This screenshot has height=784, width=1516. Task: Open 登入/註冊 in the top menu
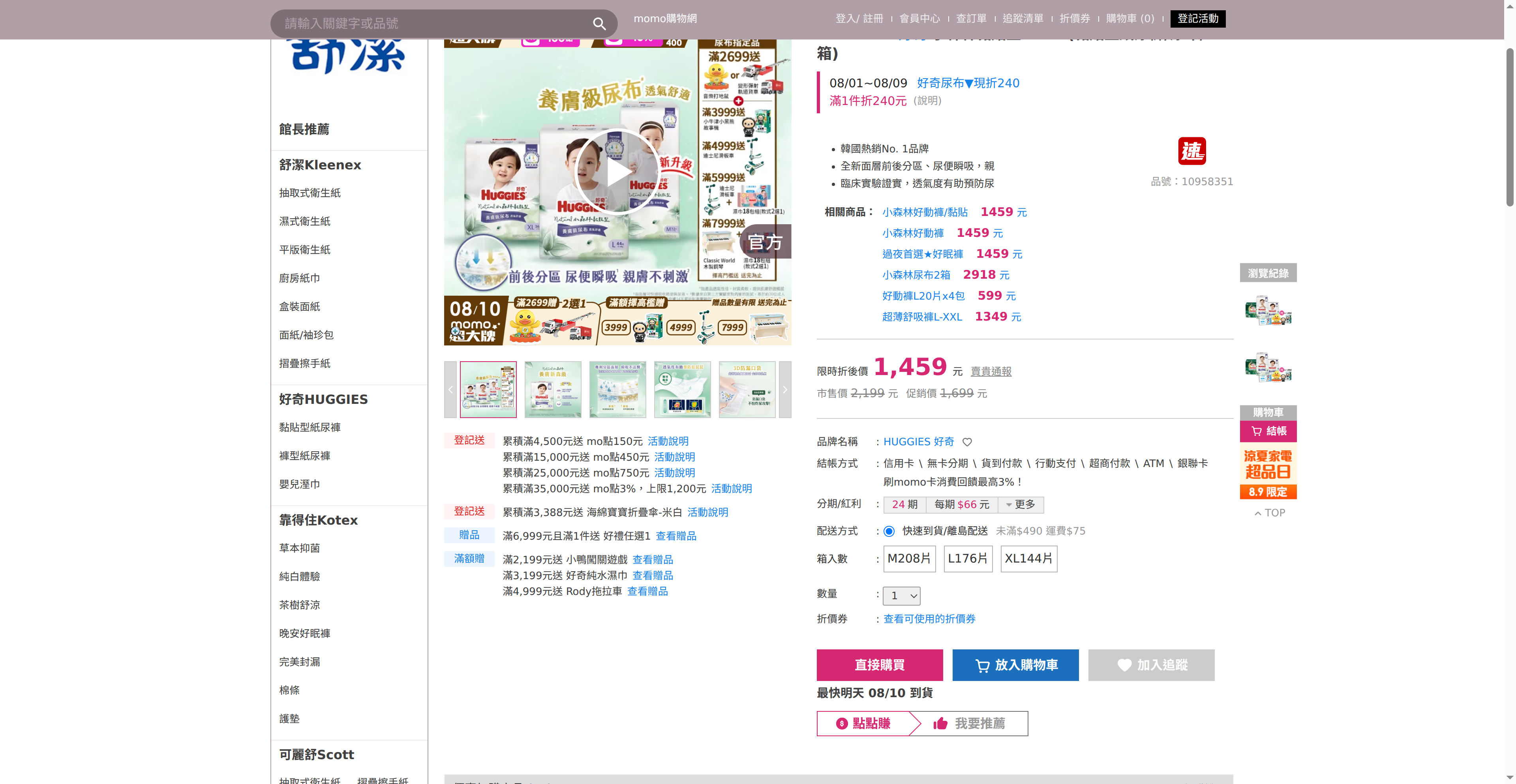tap(859, 19)
